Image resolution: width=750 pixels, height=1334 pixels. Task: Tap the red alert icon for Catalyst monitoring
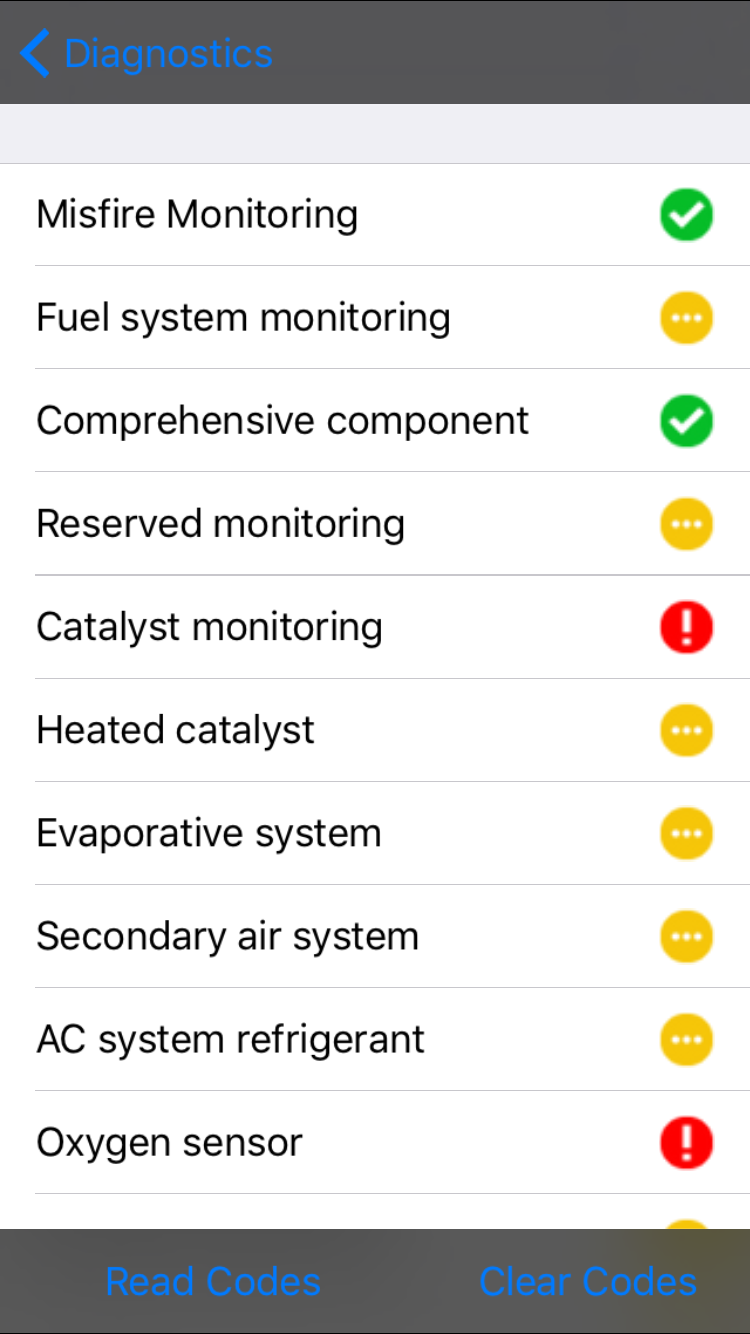686,627
